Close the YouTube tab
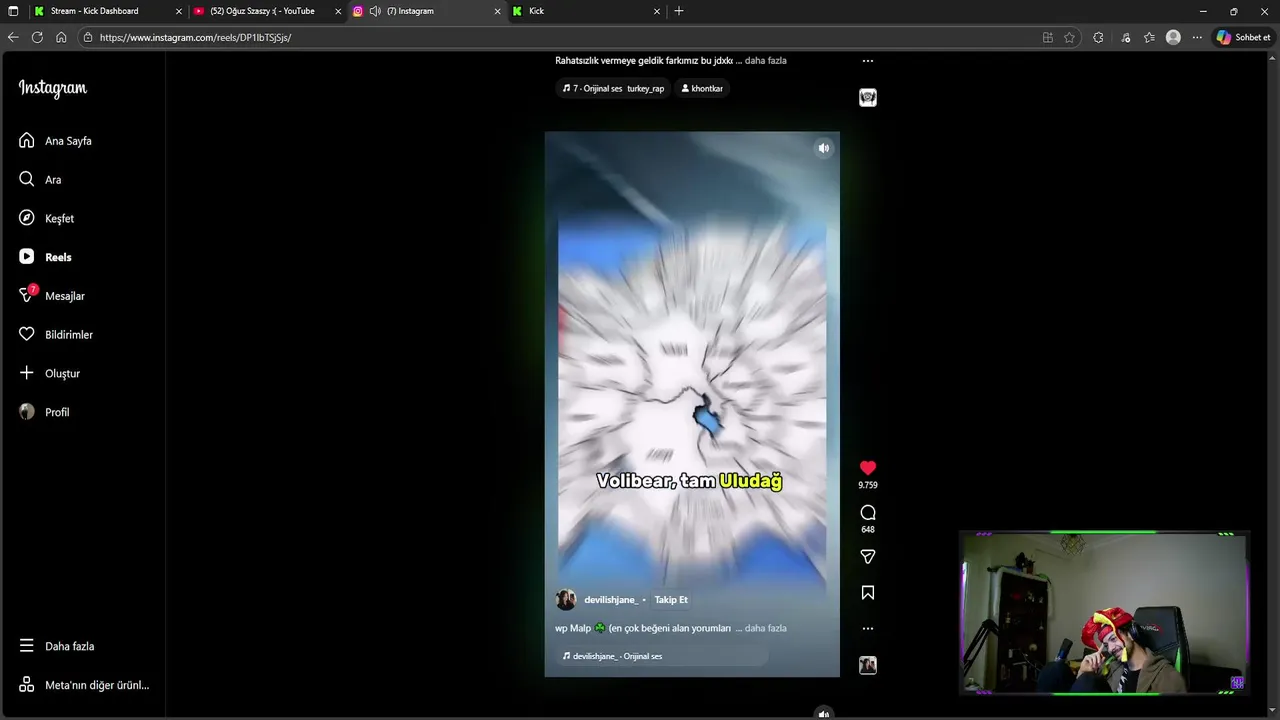 (338, 11)
